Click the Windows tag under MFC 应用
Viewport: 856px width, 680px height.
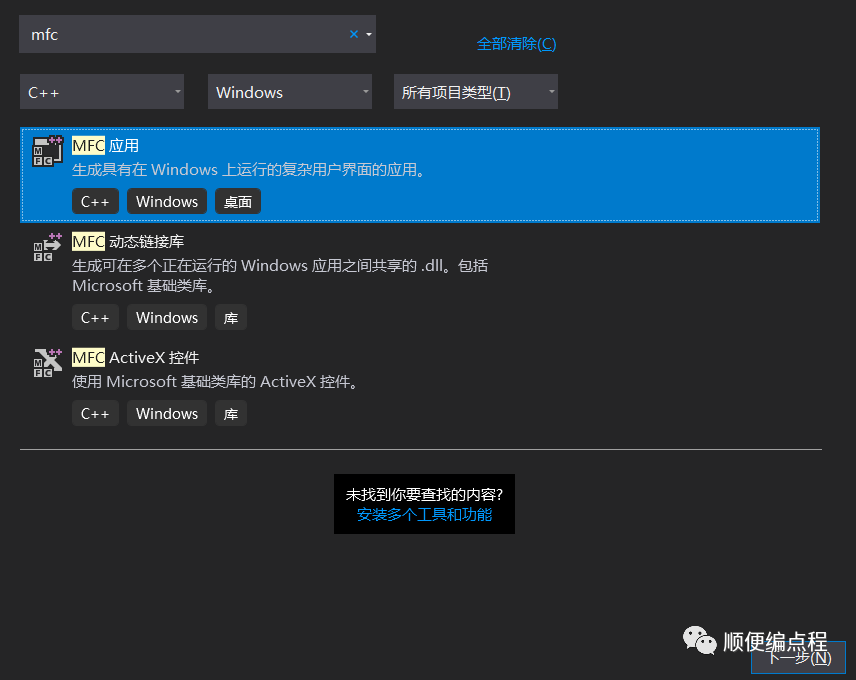pyautogui.click(x=167, y=201)
